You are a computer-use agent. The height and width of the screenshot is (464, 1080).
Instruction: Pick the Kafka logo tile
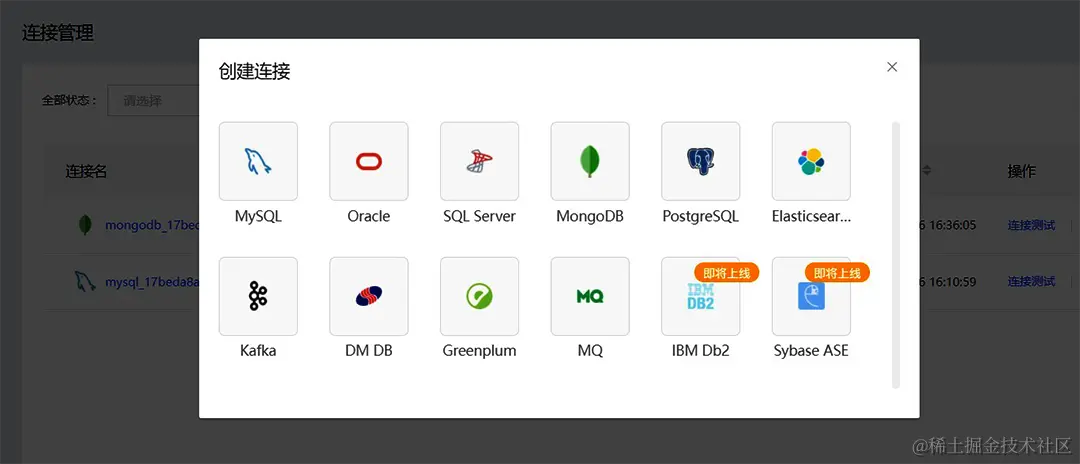pyautogui.click(x=258, y=296)
